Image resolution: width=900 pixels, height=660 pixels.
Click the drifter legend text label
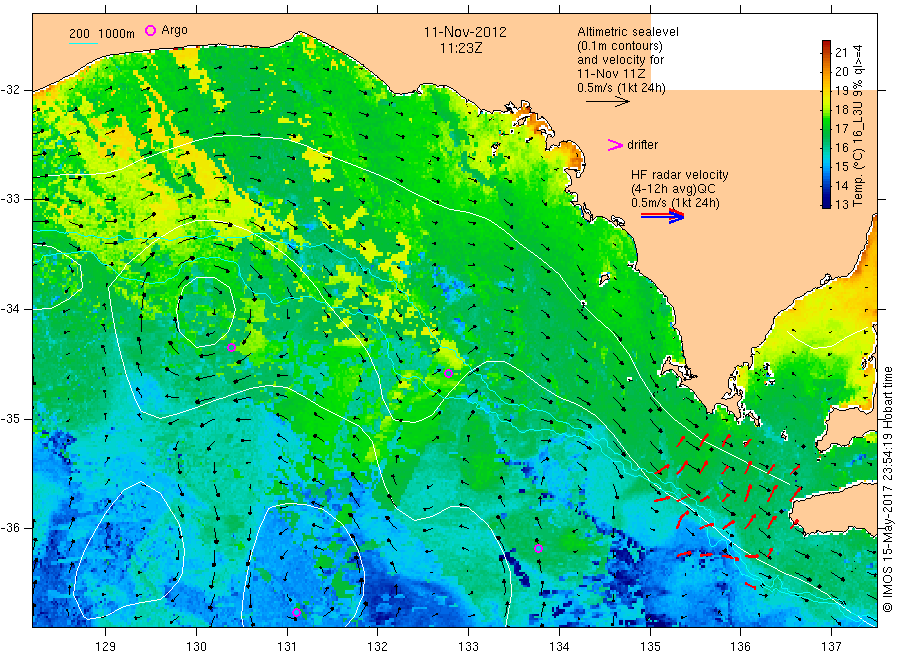coord(642,145)
